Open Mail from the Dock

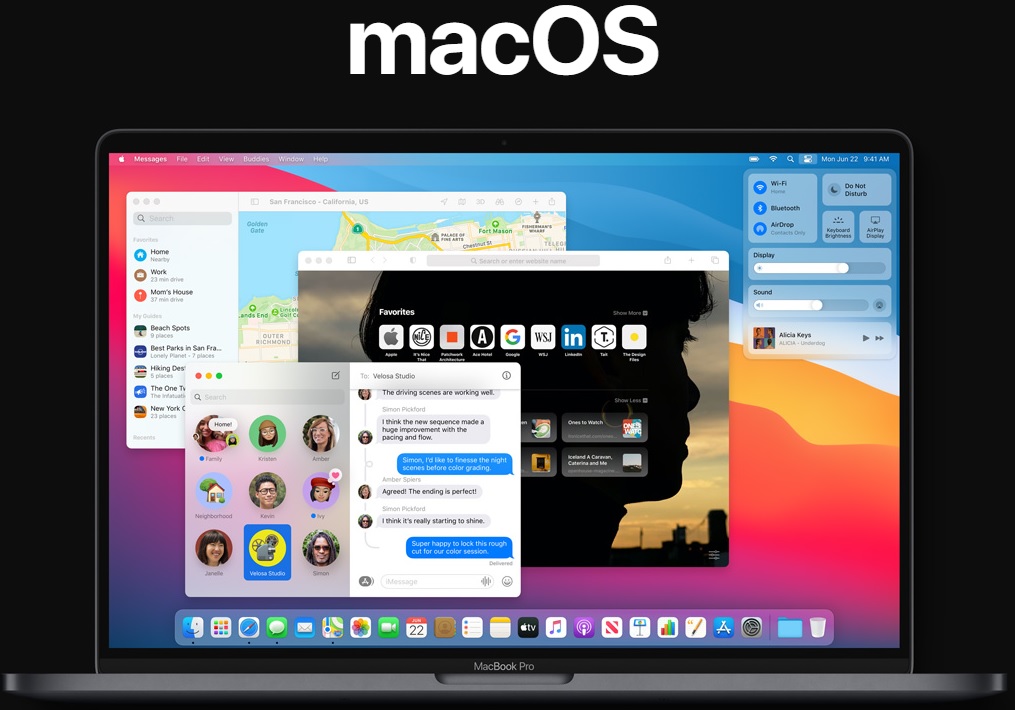(305, 627)
